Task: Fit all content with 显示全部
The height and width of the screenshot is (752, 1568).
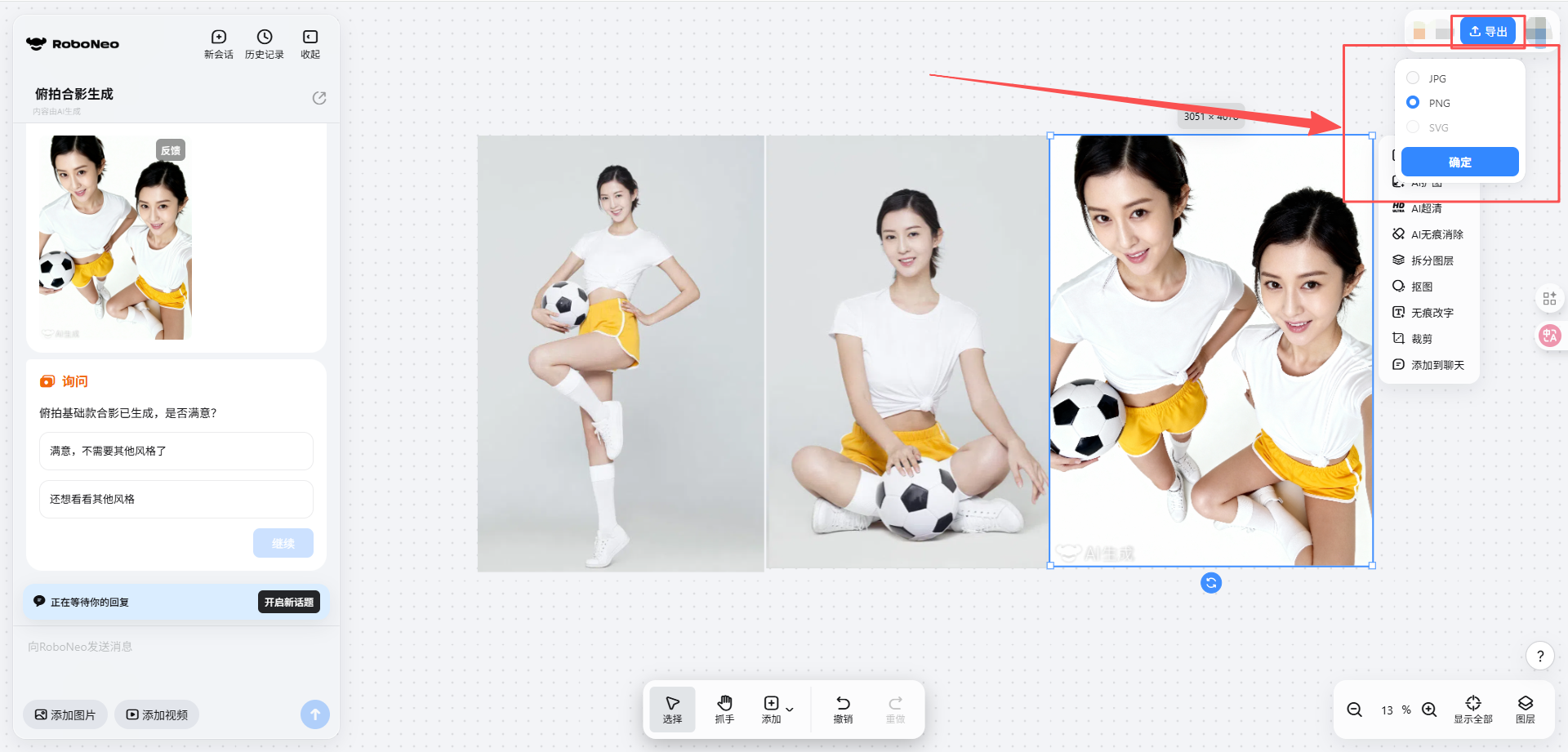Action: (1472, 709)
